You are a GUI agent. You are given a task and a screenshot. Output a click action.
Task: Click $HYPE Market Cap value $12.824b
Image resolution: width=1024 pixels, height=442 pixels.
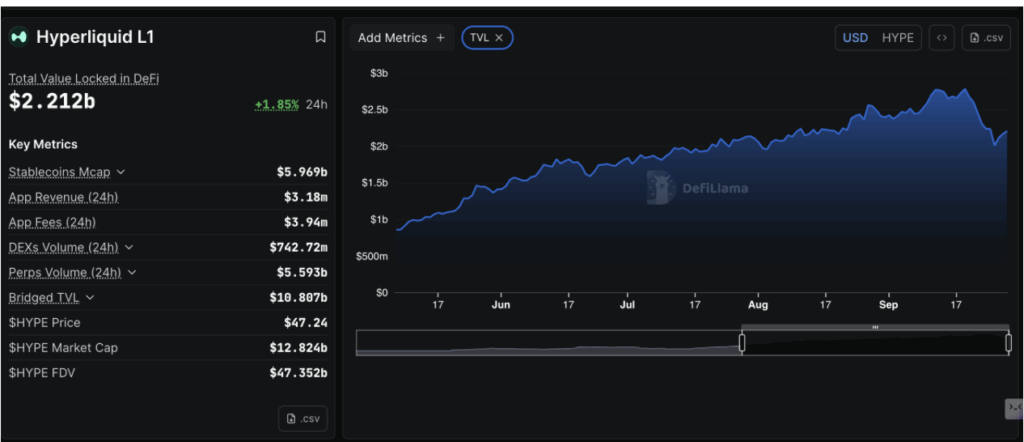(x=298, y=348)
